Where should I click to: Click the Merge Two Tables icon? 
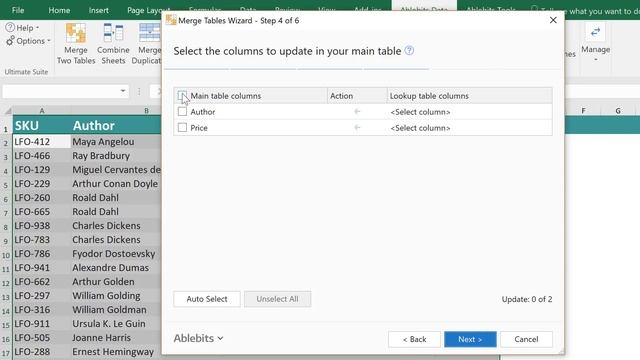coord(76,33)
